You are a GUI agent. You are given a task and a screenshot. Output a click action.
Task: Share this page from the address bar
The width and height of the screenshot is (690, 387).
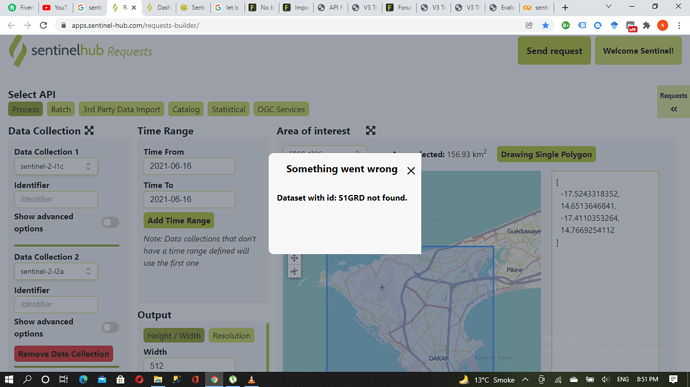coord(529,26)
